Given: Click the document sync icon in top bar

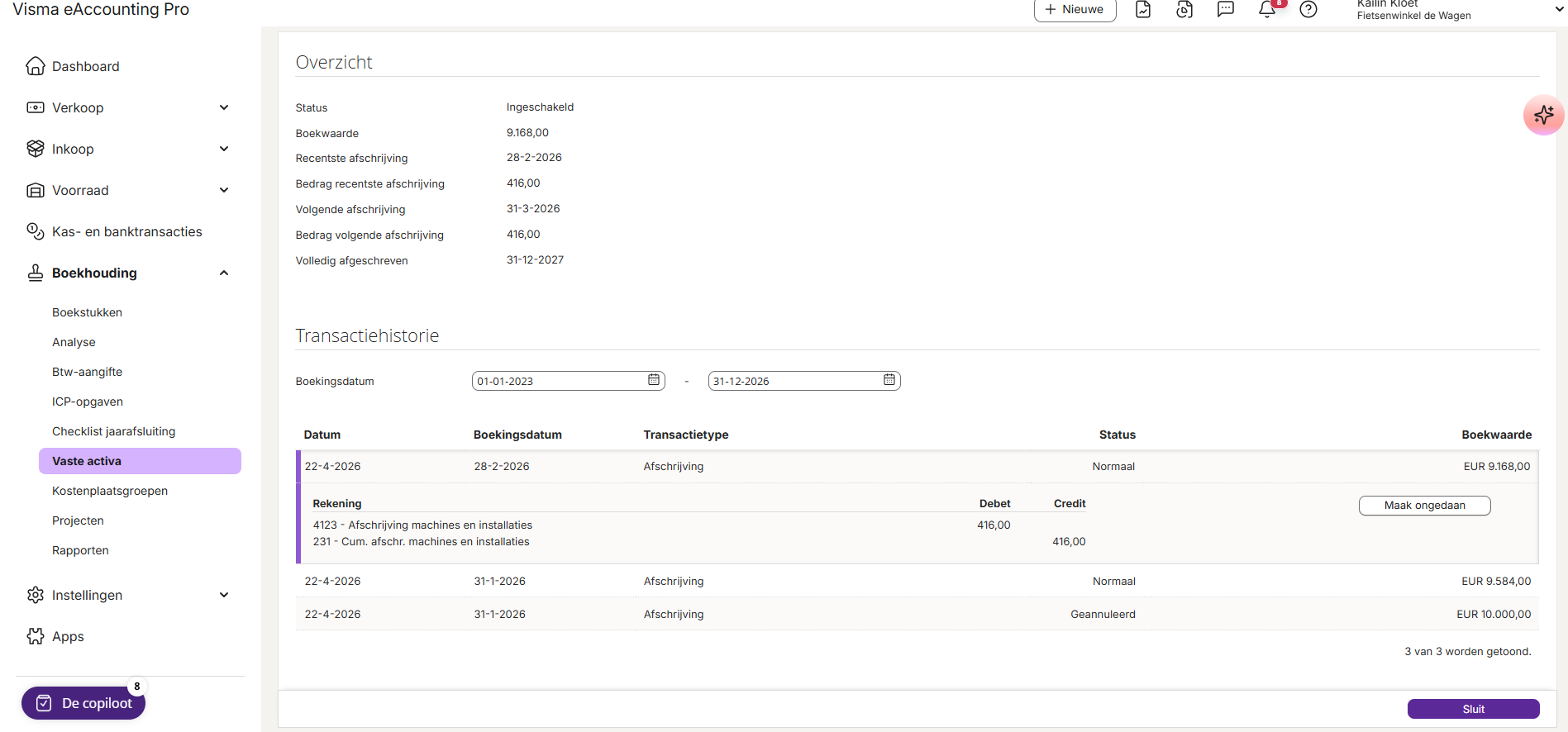Looking at the screenshot, I should click(x=1184, y=9).
